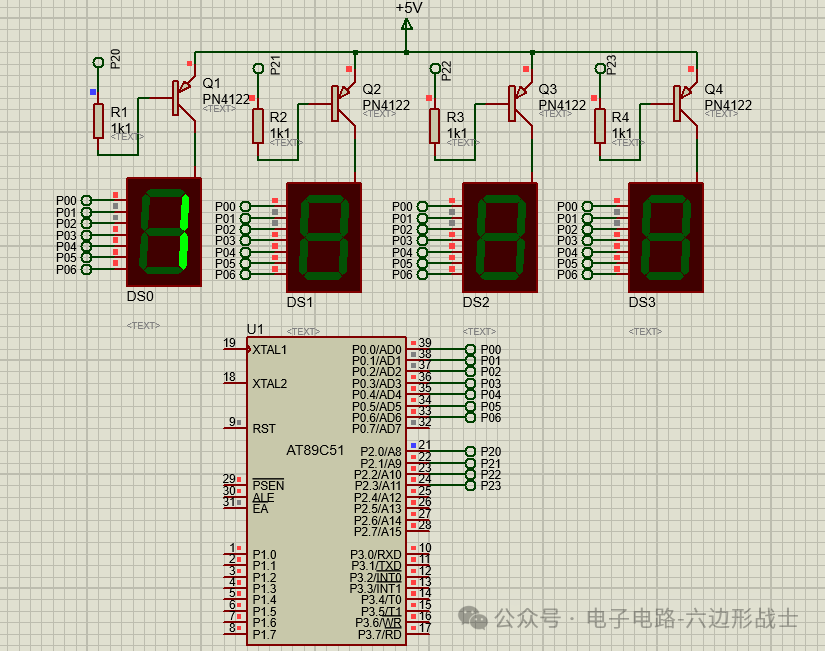Click the "Q2" reference label
Viewport: 825px width, 651px height.
[x=371, y=89]
